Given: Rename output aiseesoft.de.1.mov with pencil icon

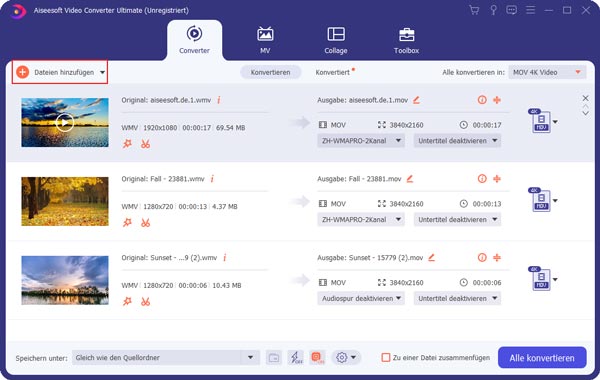Looking at the screenshot, I should tap(416, 100).
